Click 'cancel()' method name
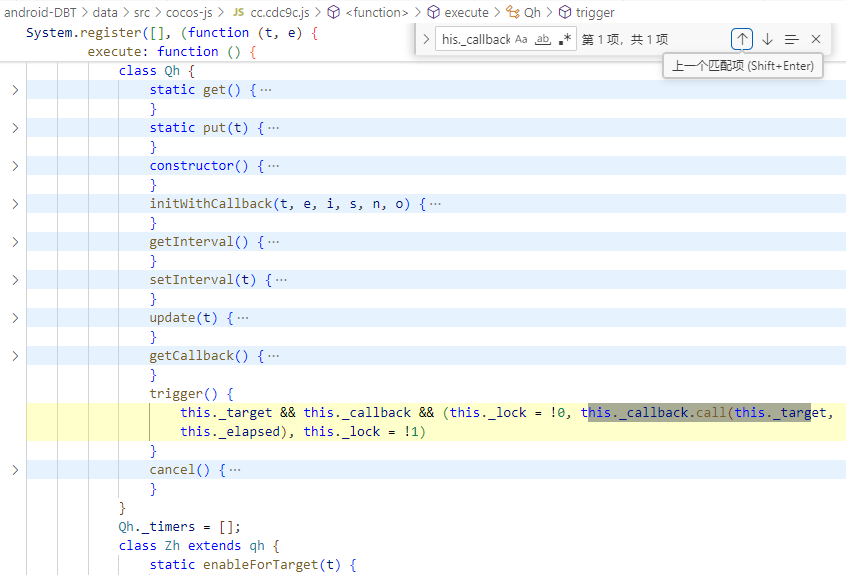Screen dimensions: 846x575 (x=180, y=470)
